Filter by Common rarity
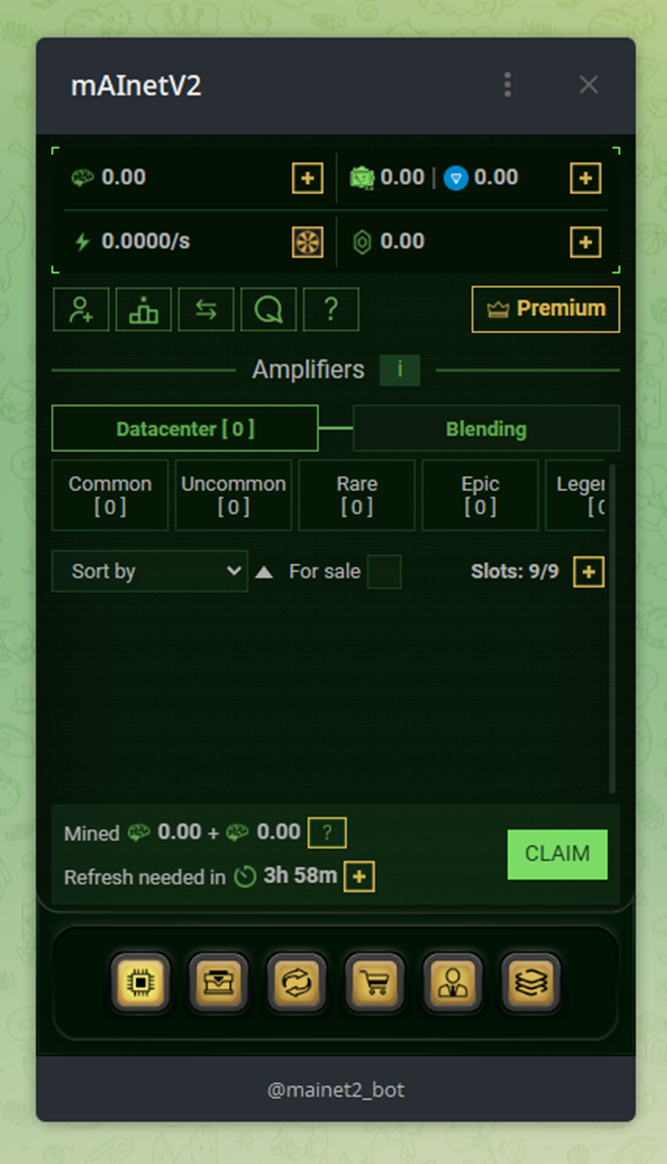The width and height of the screenshot is (667, 1164). [x=110, y=495]
